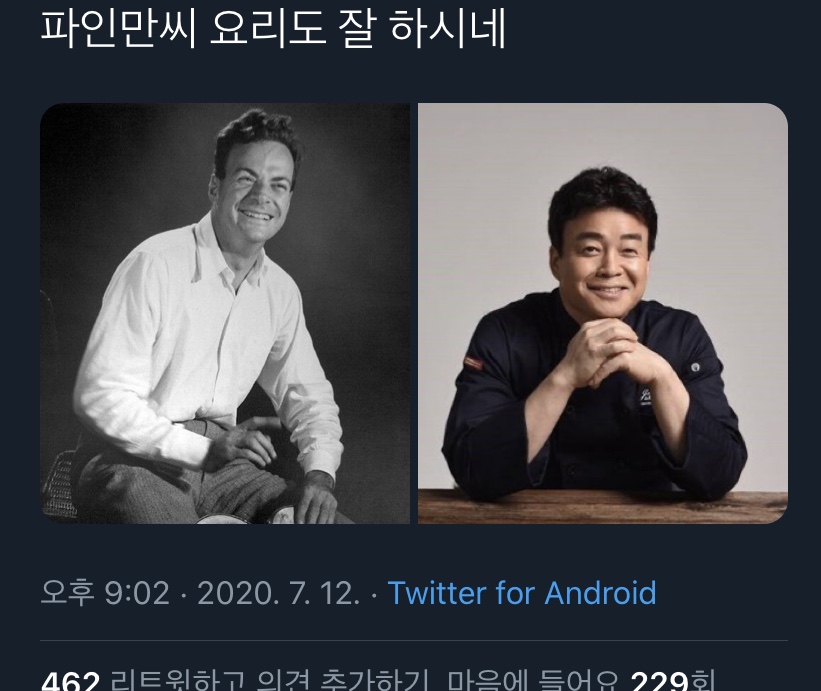The image size is (821, 691).
Task: Open the 462 retweets count
Action: pyautogui.click(x=70, y=681)
